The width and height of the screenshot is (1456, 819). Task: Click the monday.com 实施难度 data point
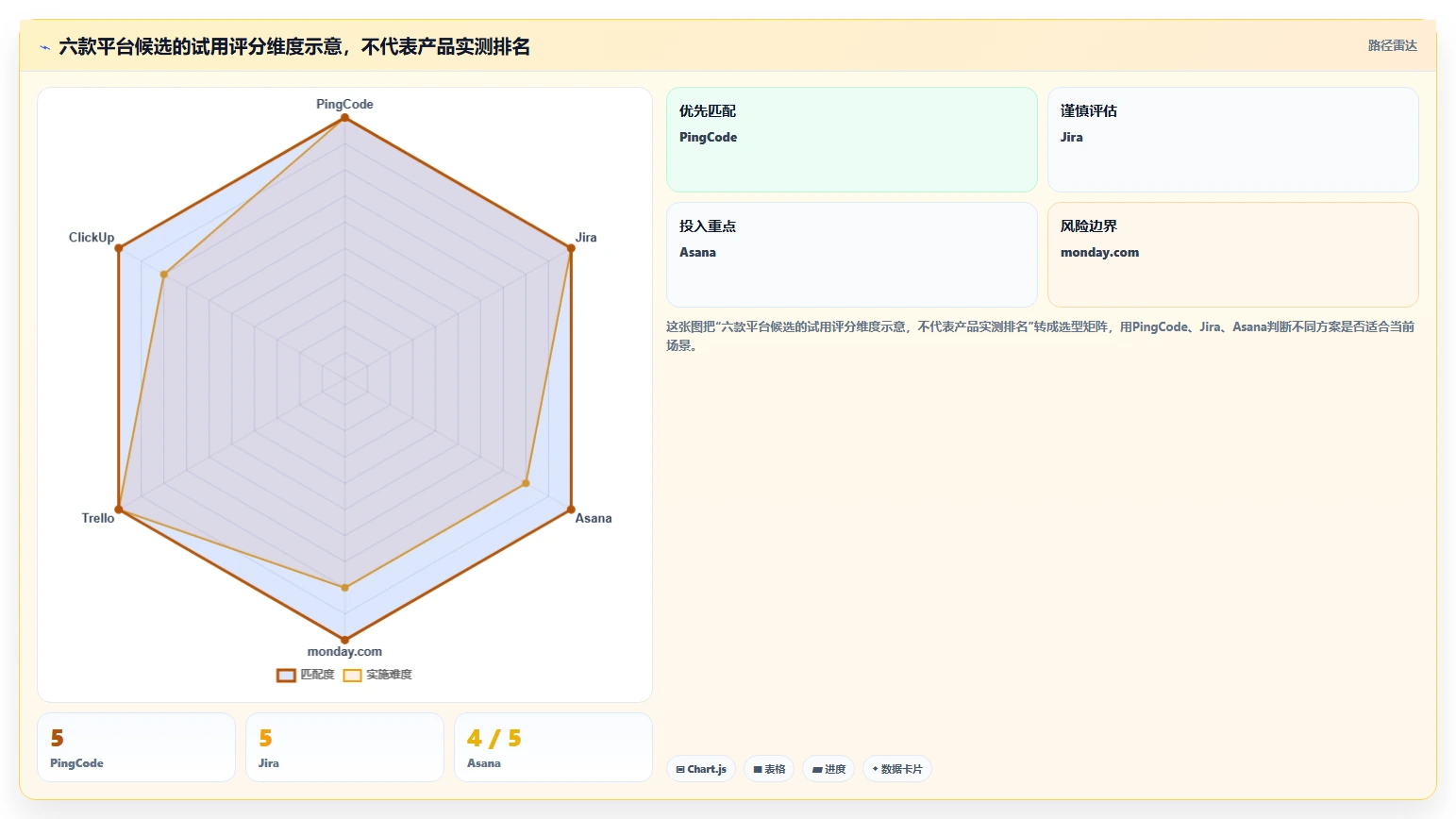pyautogui.click(x=344, y=588)
